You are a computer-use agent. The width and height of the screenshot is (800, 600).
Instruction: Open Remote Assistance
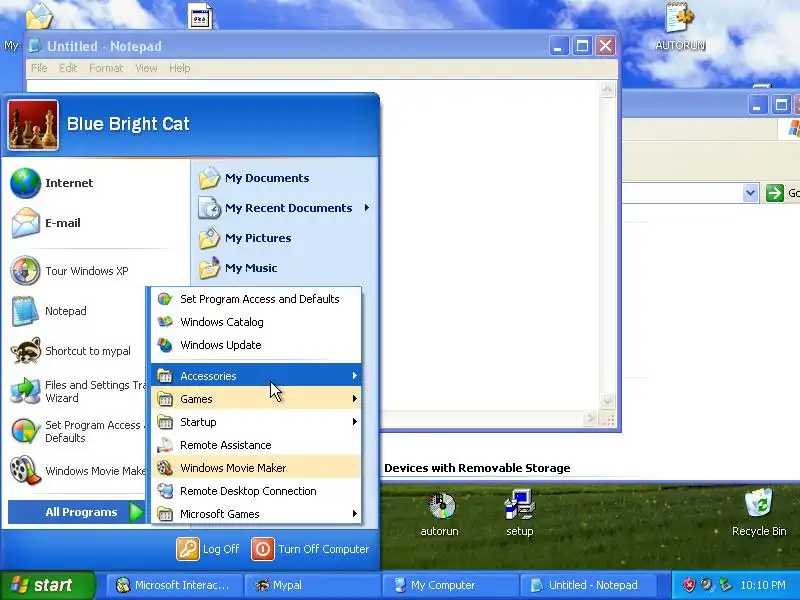click(256, 445)
